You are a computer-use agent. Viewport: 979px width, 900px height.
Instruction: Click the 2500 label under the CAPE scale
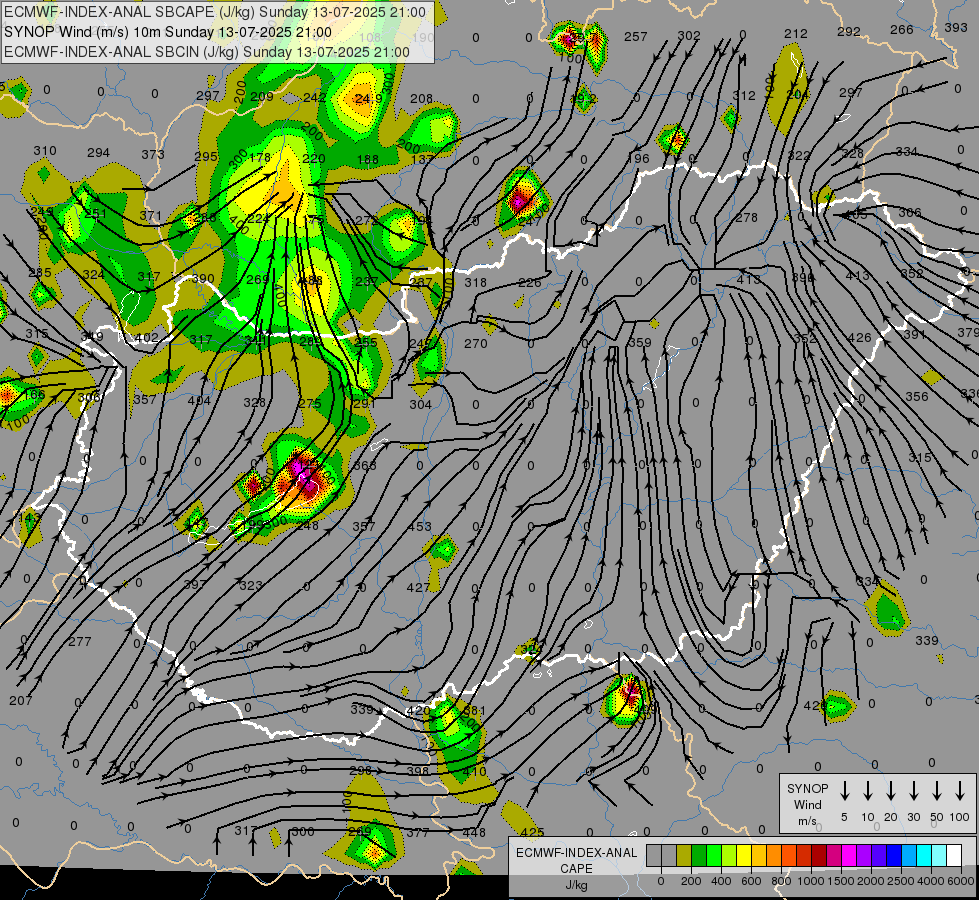click(x=901, y=881)
